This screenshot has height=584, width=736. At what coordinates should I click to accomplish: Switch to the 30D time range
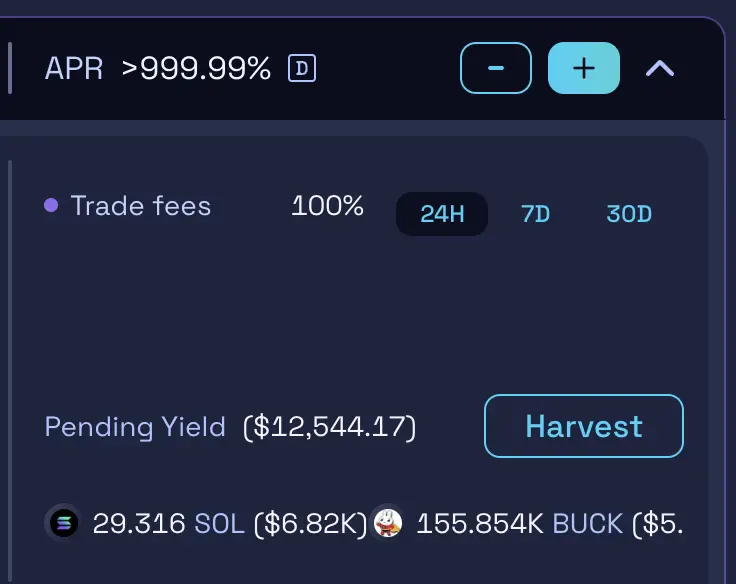[629, 214]
